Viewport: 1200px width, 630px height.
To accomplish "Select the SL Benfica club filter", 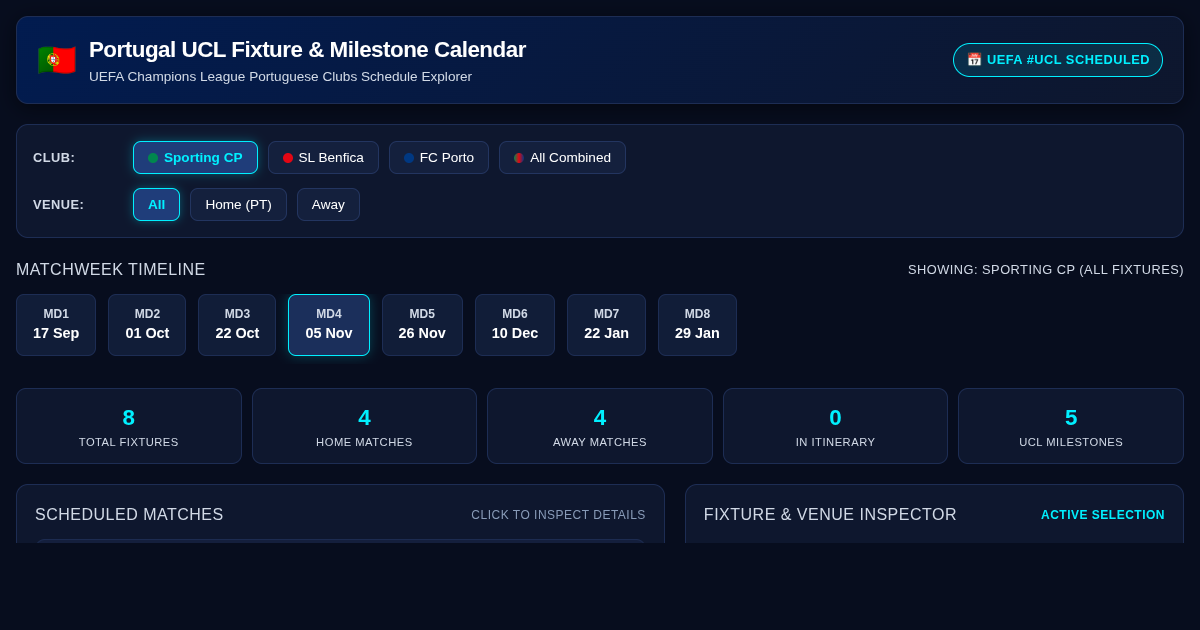I will pyautogui.click(x=323, y=157).
